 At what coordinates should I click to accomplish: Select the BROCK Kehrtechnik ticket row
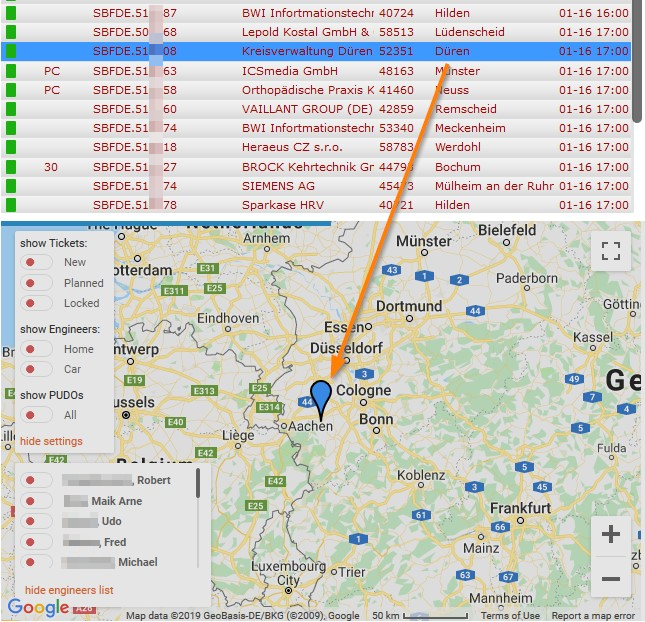point(316,167)
